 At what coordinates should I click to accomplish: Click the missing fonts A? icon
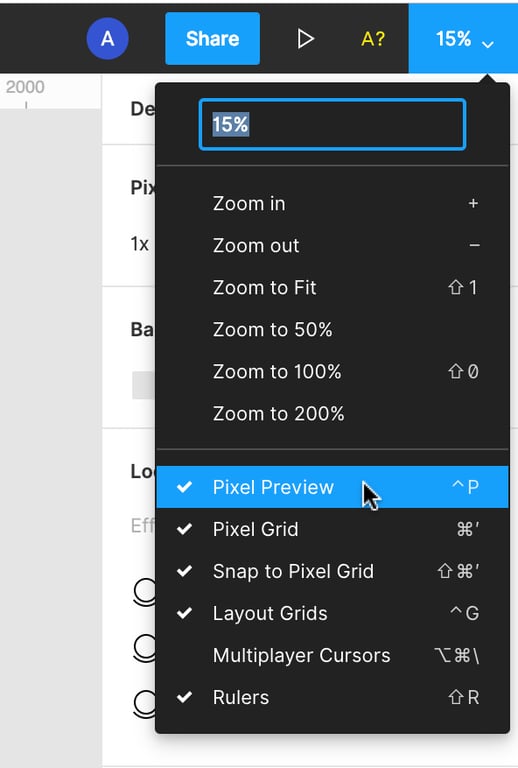coord(373,39)
